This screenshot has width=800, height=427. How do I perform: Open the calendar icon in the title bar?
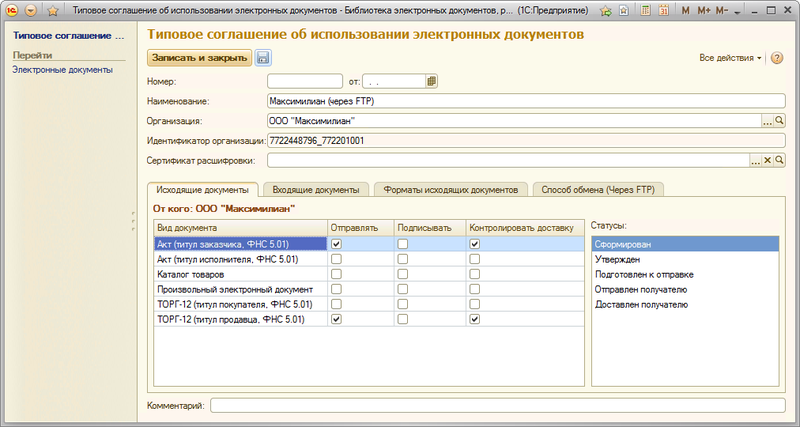(x=663, y=9)
